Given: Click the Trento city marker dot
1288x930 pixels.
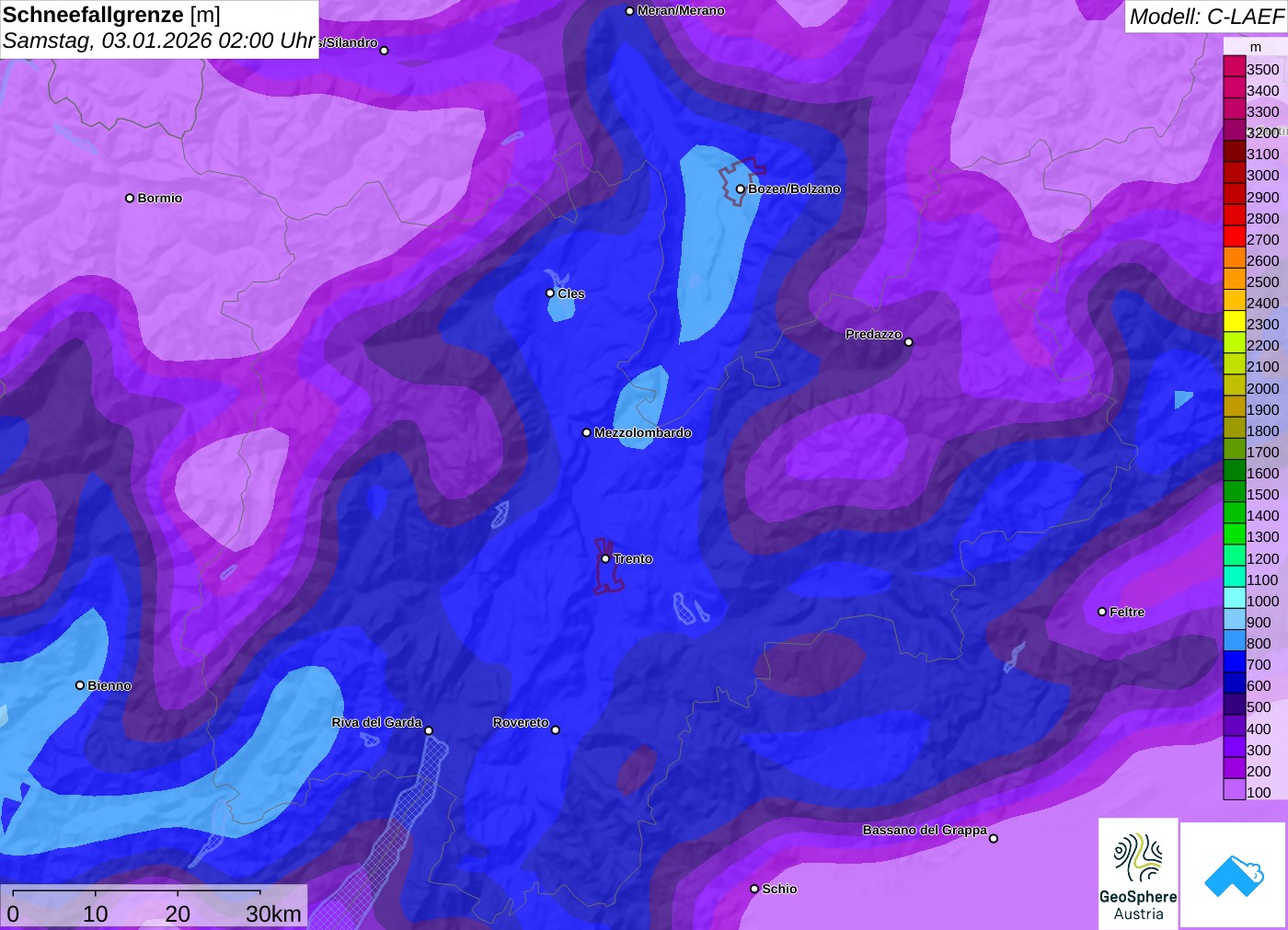Looking at the screenshot, I should (x=605, y=559).
